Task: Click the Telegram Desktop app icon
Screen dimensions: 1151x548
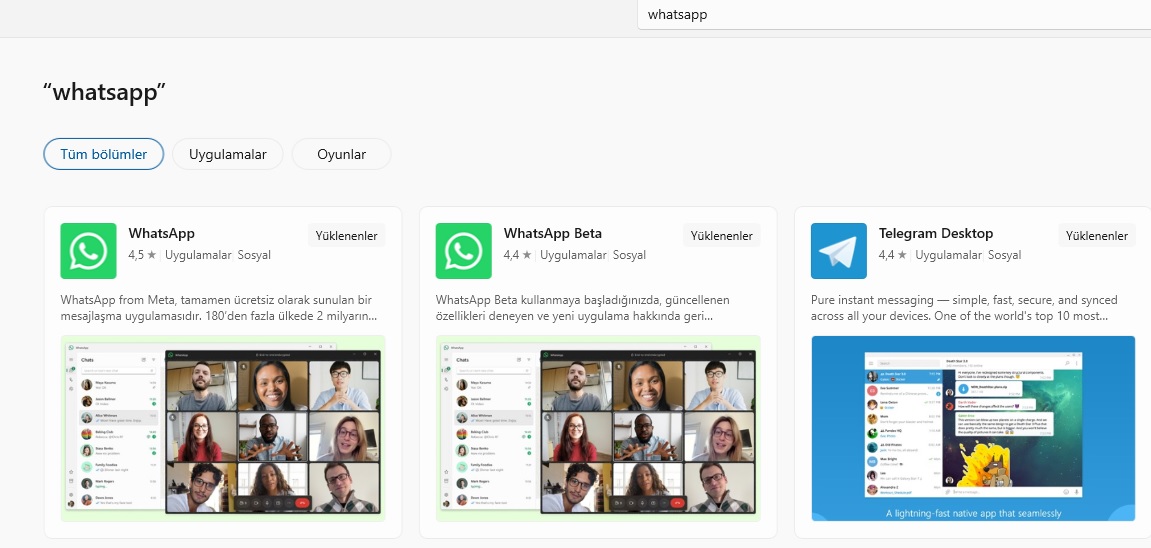Action: [838, 251]
